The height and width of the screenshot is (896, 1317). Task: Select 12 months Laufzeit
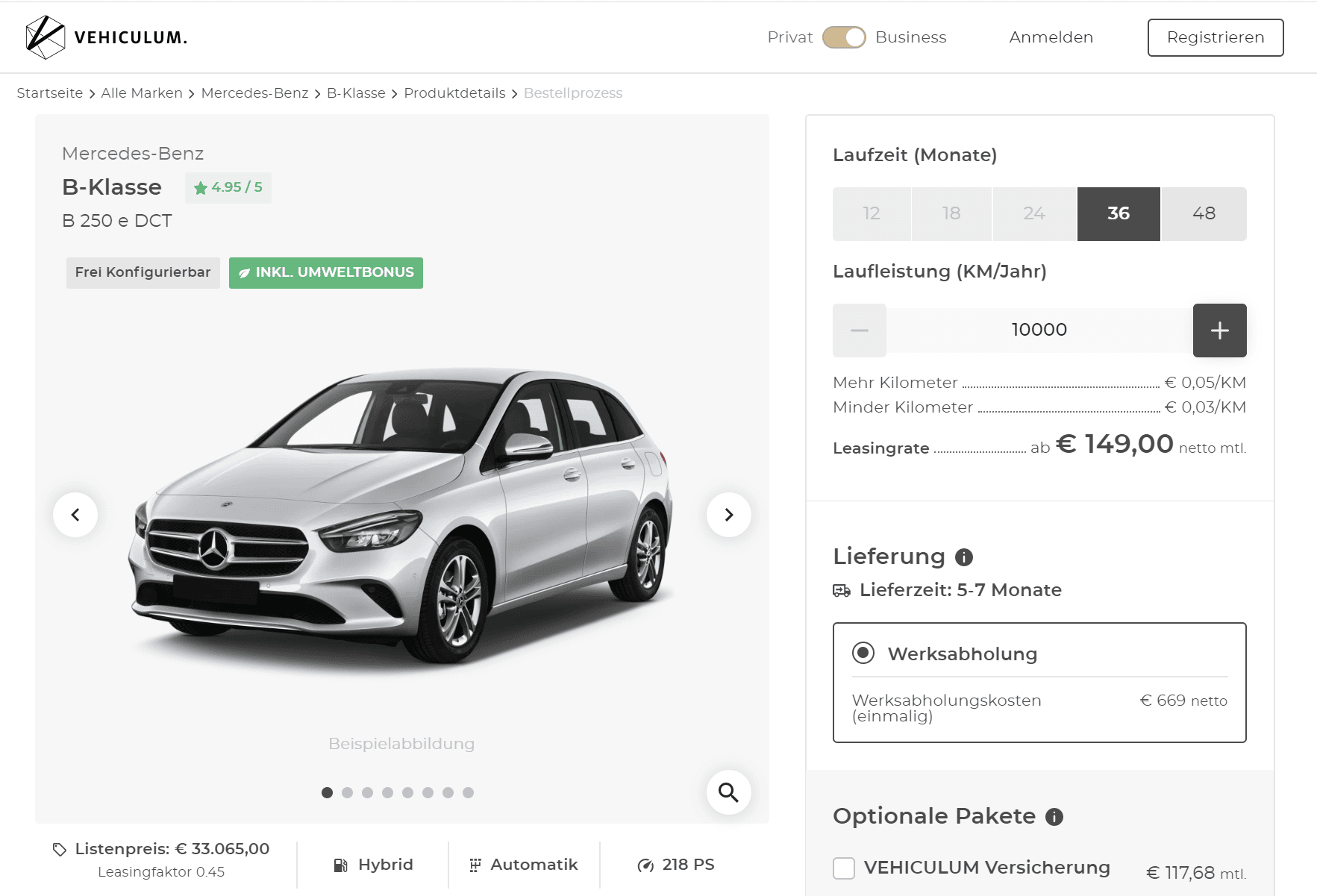(872, 214)
